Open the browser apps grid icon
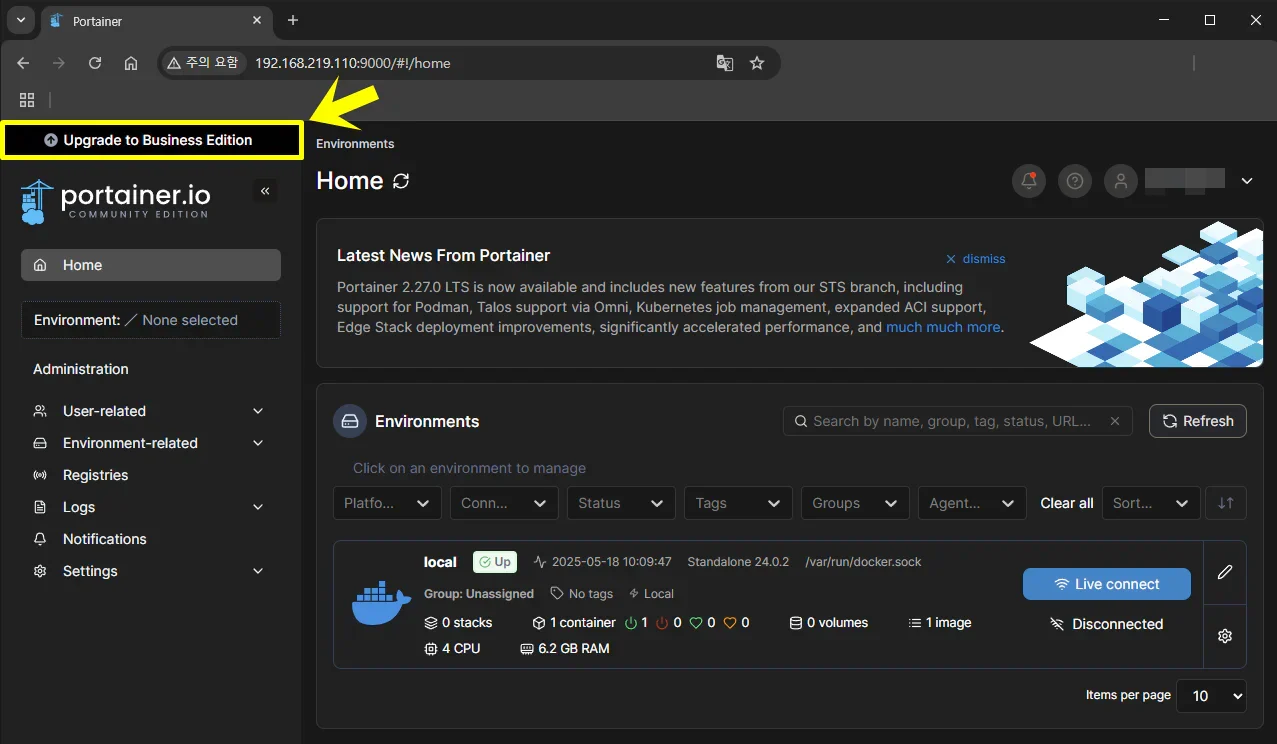The height and width of the screenshot is (744, 1277). (27, 100)
